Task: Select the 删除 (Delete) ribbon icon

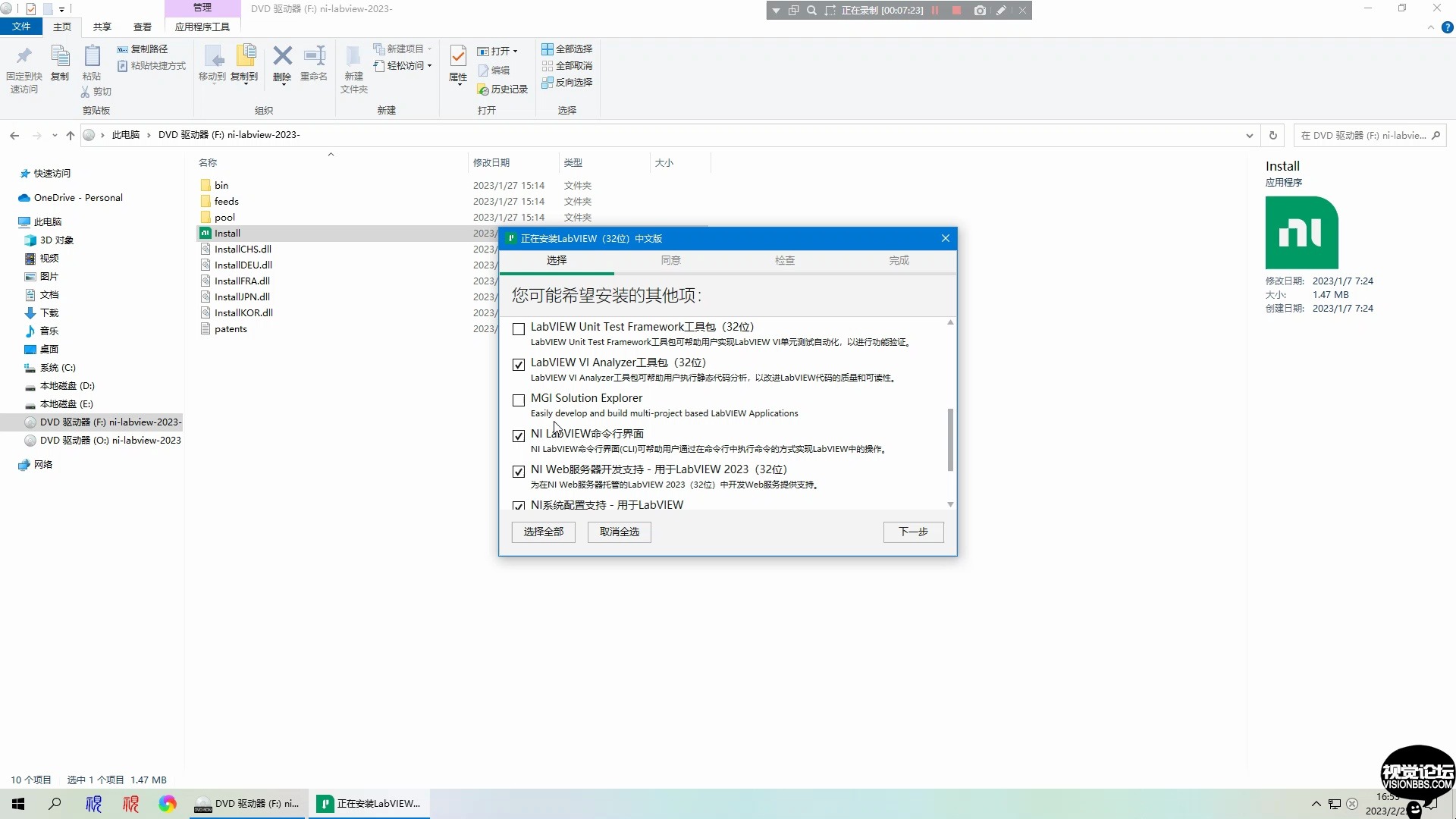Action: [x=281, y=64]
